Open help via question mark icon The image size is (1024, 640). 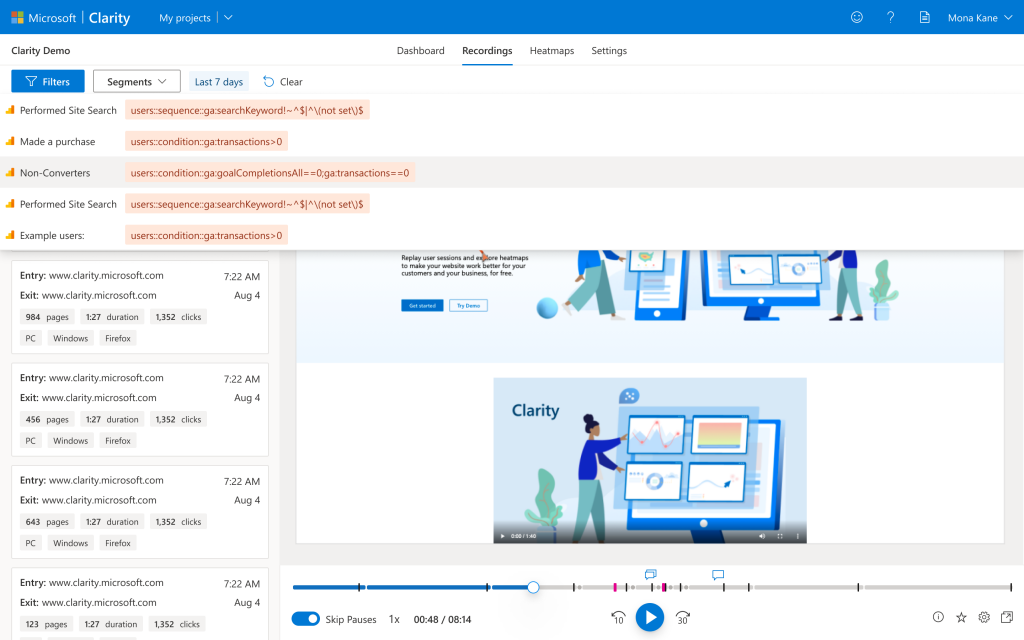click(x=890, y=17)
